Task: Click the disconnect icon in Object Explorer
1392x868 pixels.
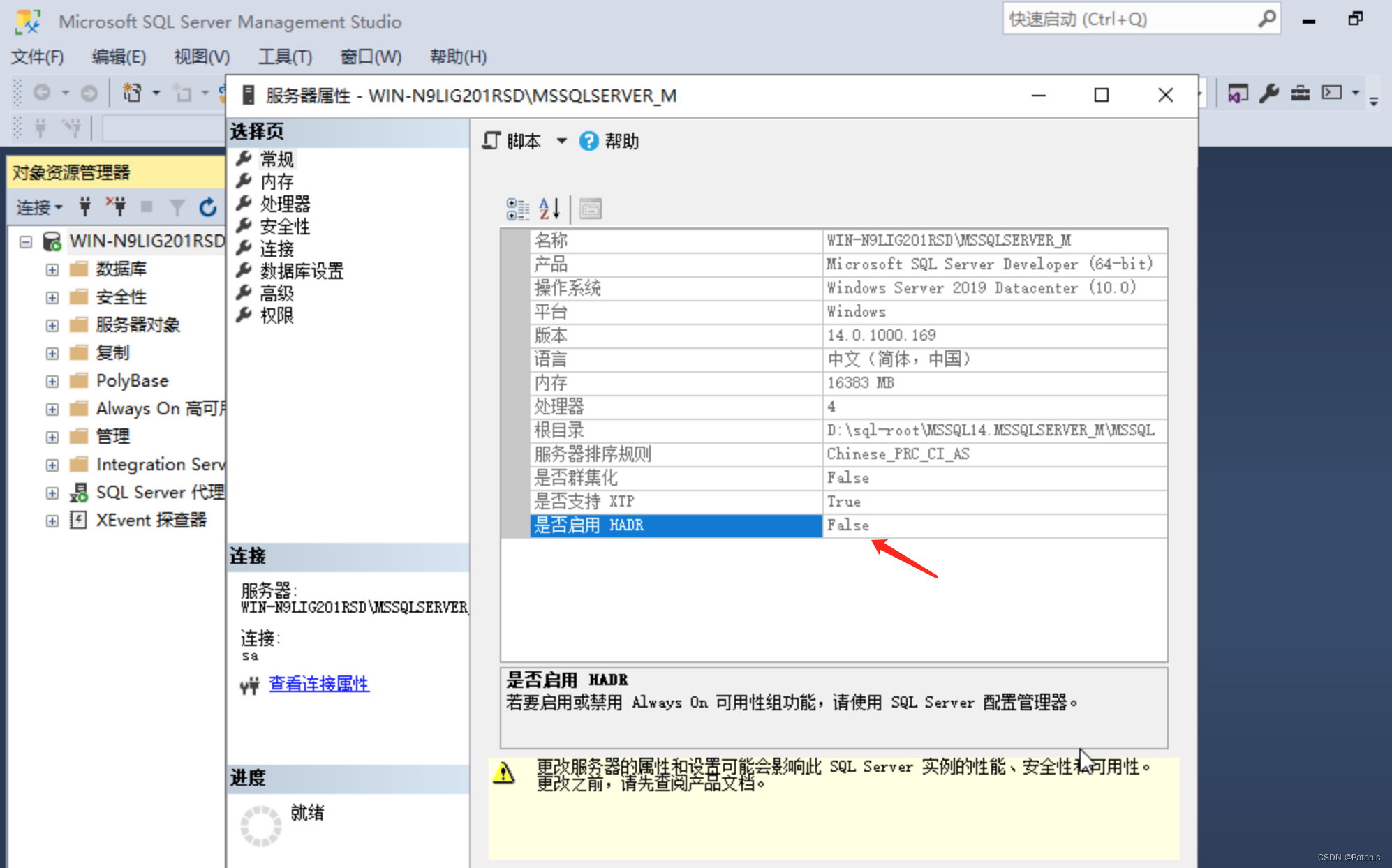Action: click(x=116, y=207)
